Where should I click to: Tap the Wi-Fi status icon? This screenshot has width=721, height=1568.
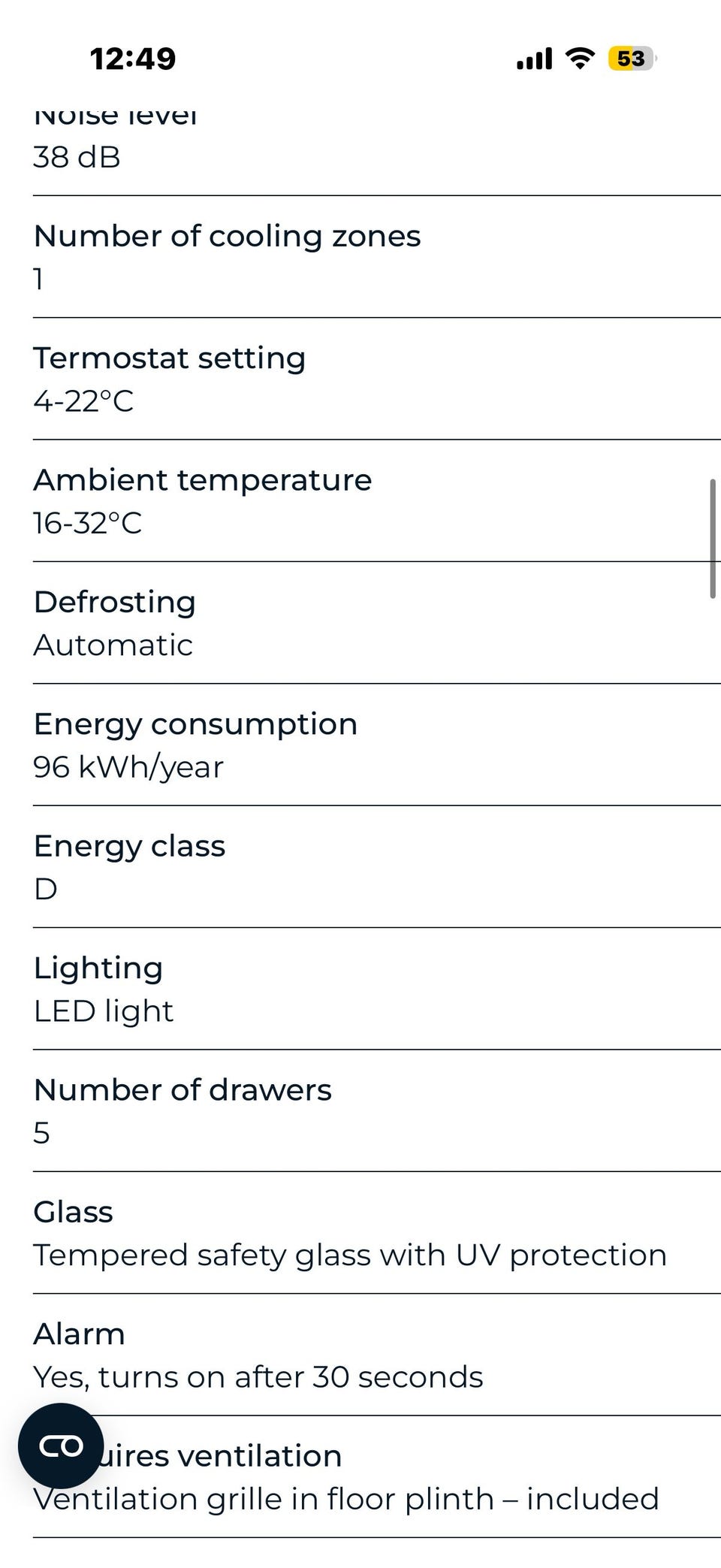click(579, 58)
